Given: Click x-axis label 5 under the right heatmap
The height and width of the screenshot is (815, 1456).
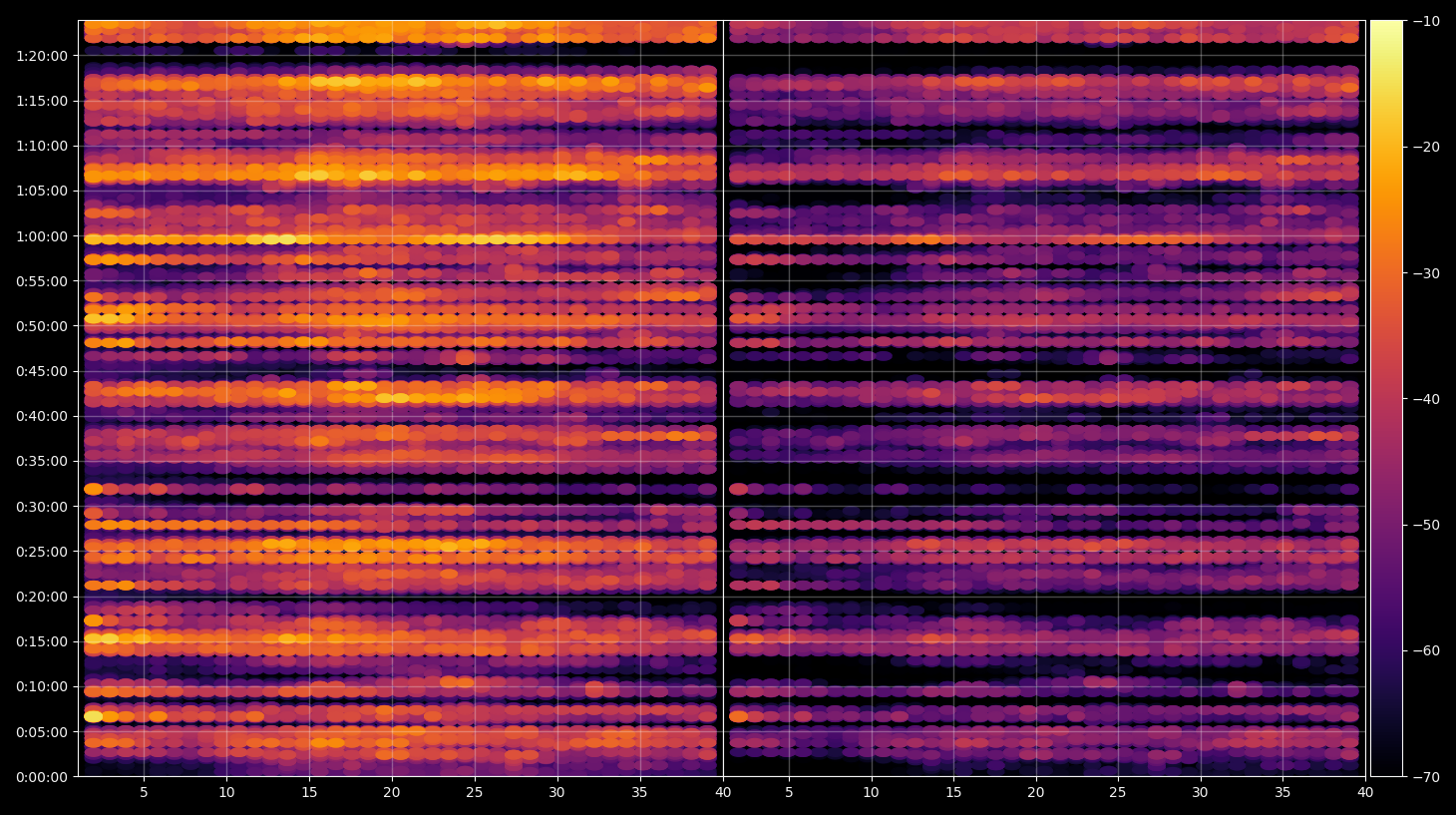Looking at the screenshot, I should point(789,793).
